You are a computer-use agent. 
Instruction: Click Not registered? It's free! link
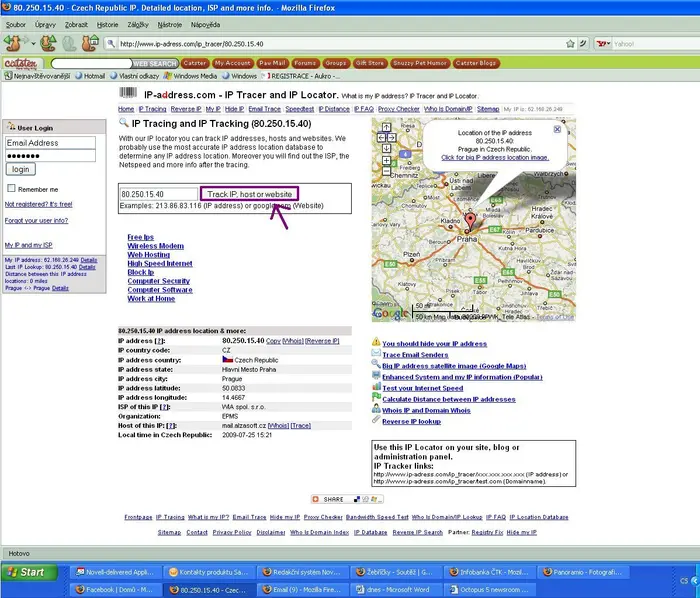(x=38, y=204)
